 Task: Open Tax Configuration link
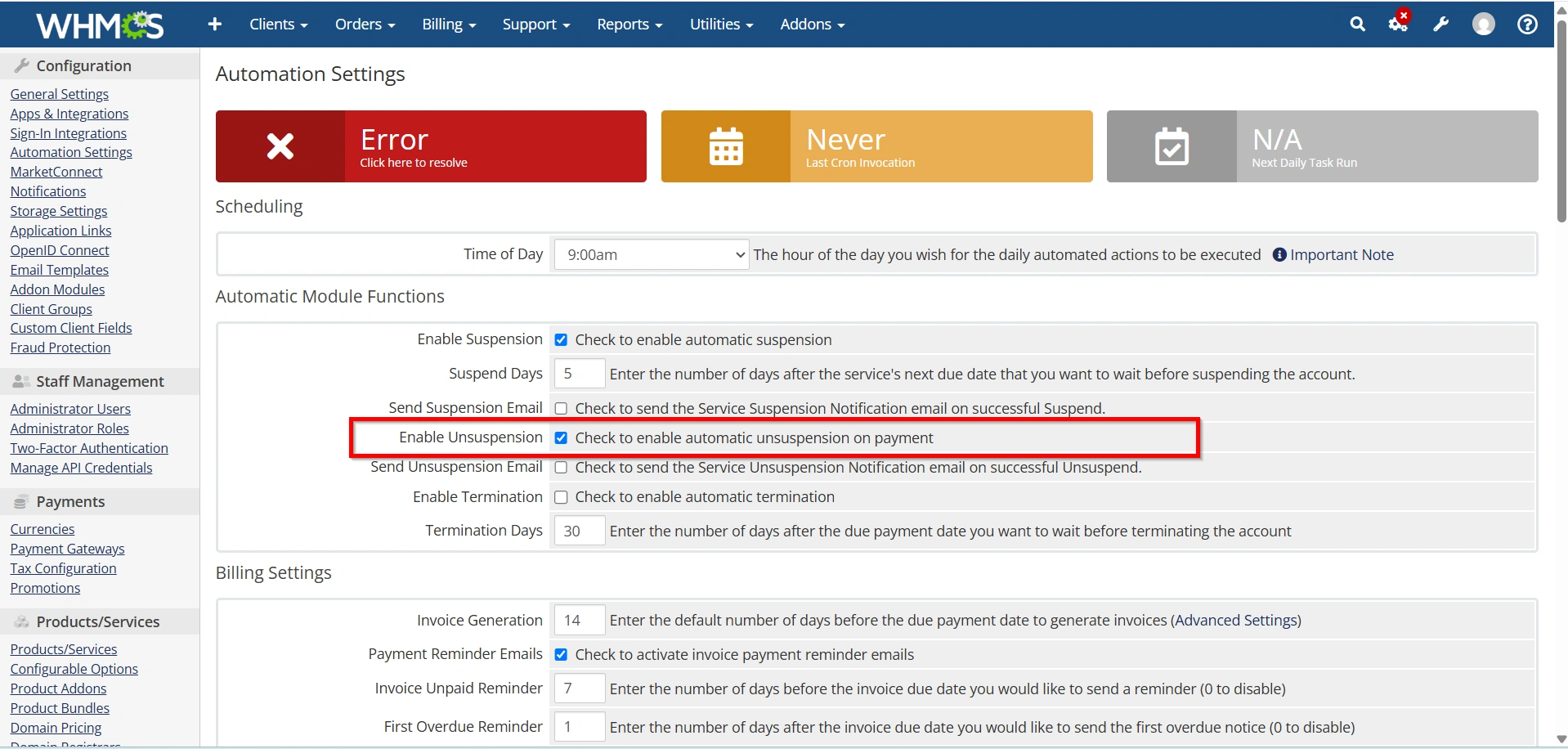tap(63, 568)
